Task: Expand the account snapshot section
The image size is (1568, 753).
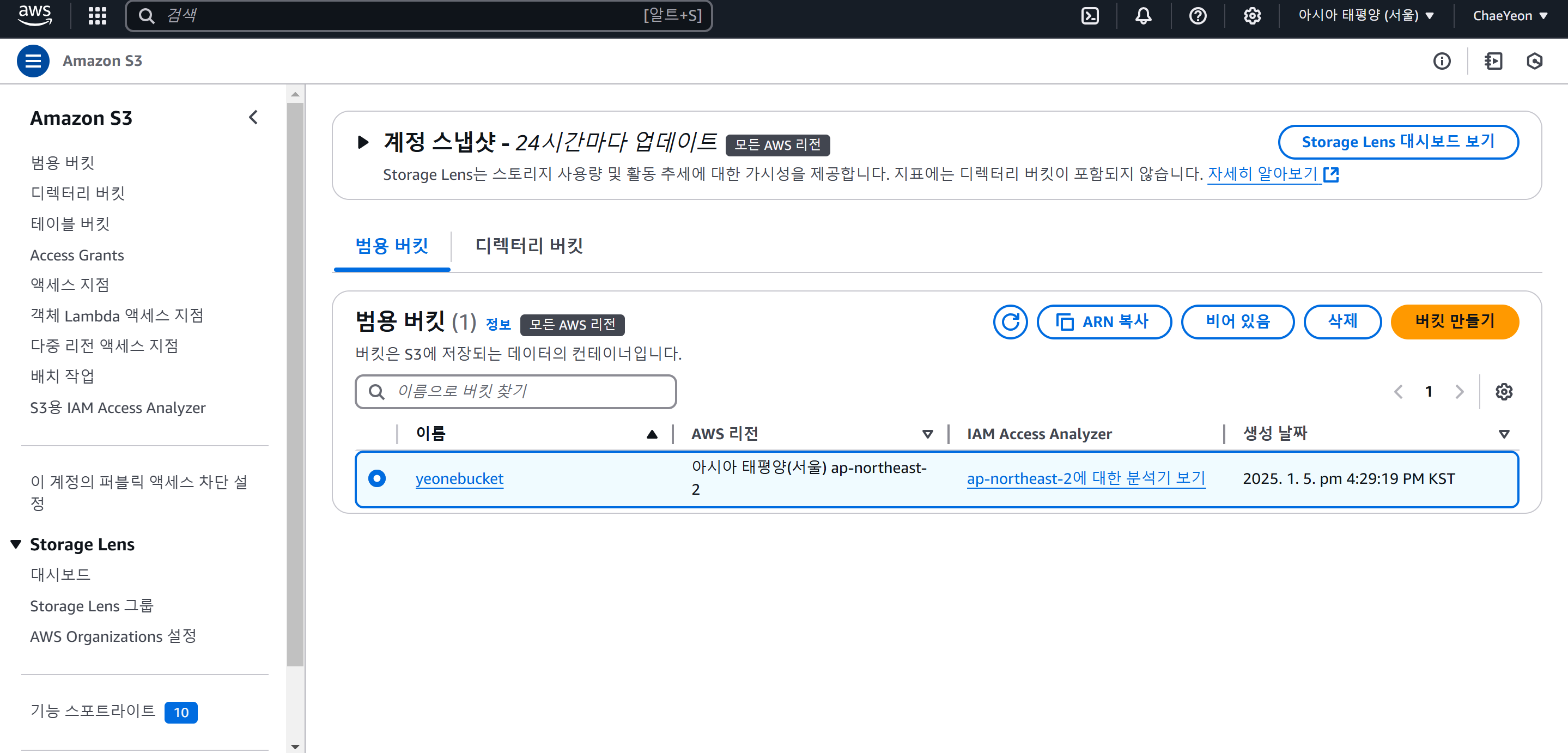Action: click(x=363, y=142)
